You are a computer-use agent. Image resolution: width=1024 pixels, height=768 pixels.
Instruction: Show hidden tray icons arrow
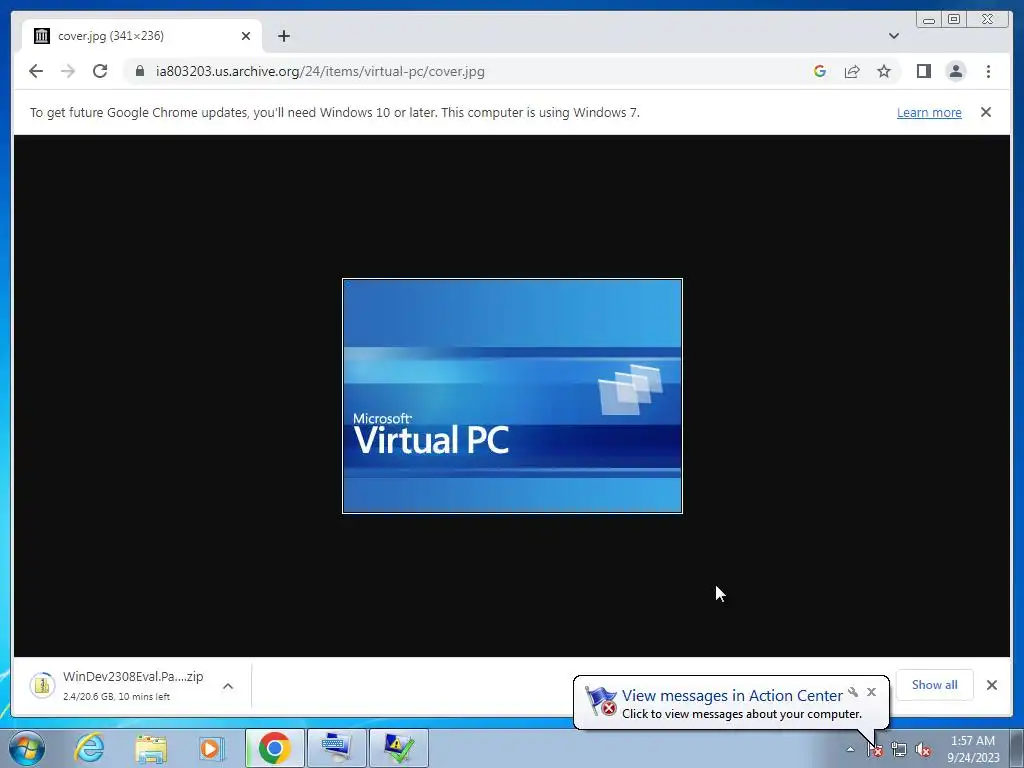point(850,749)
